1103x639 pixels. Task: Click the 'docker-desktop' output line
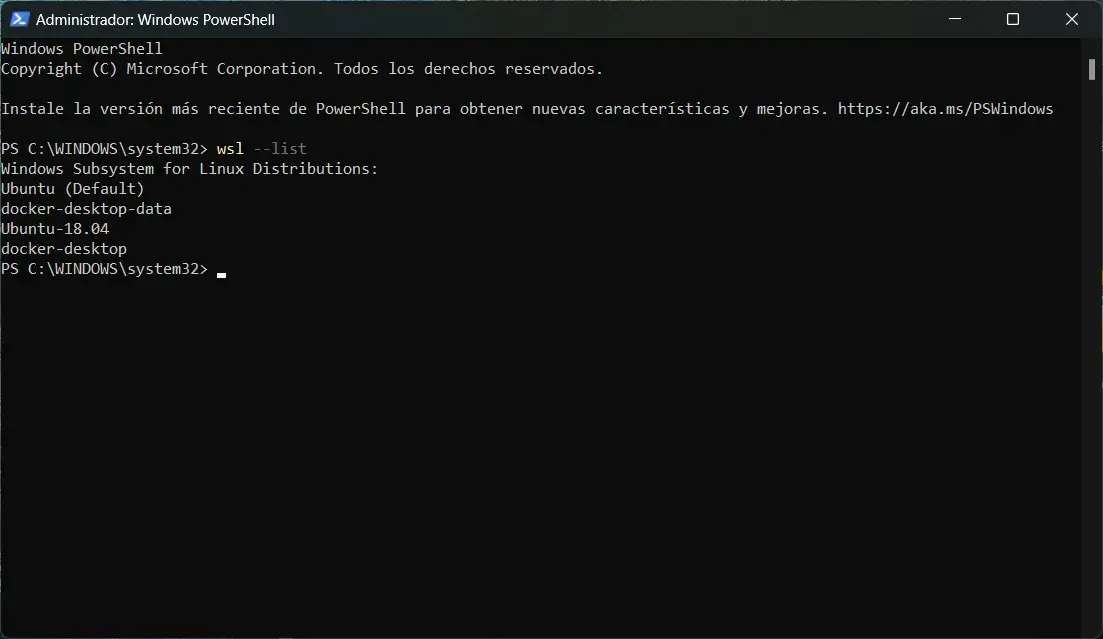tap(64, 249)
